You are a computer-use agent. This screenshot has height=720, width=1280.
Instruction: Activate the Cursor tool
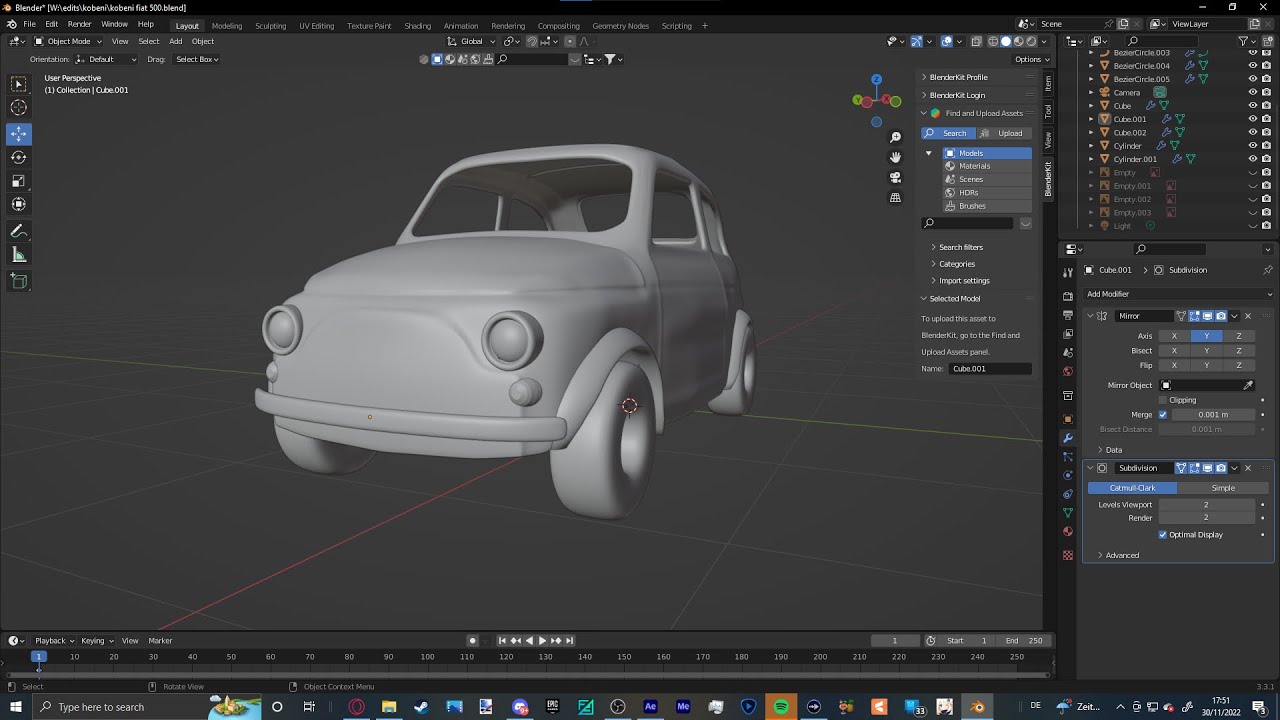click(x=19, y=108)
